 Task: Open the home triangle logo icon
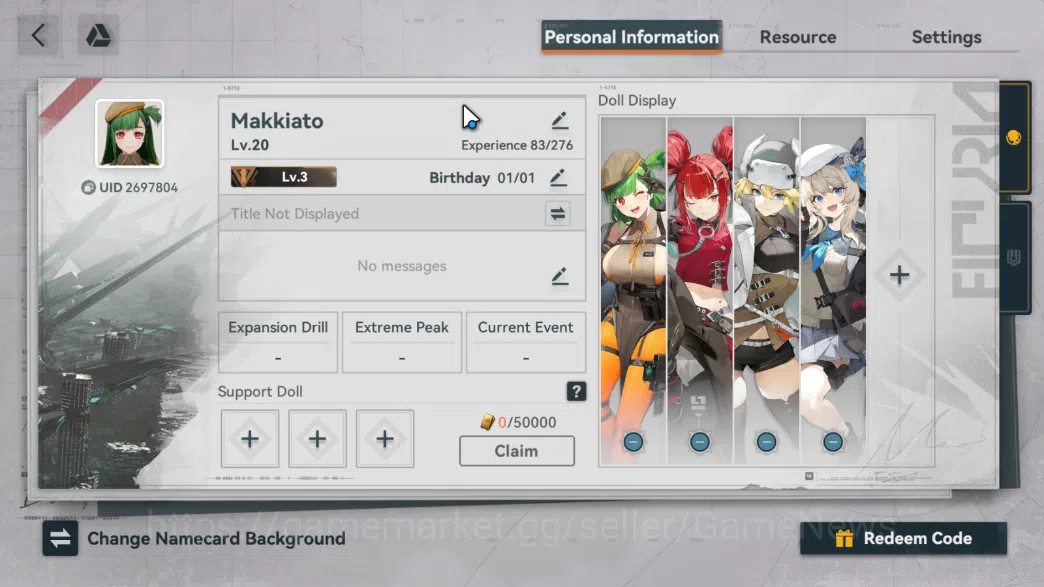pos(98,35)
